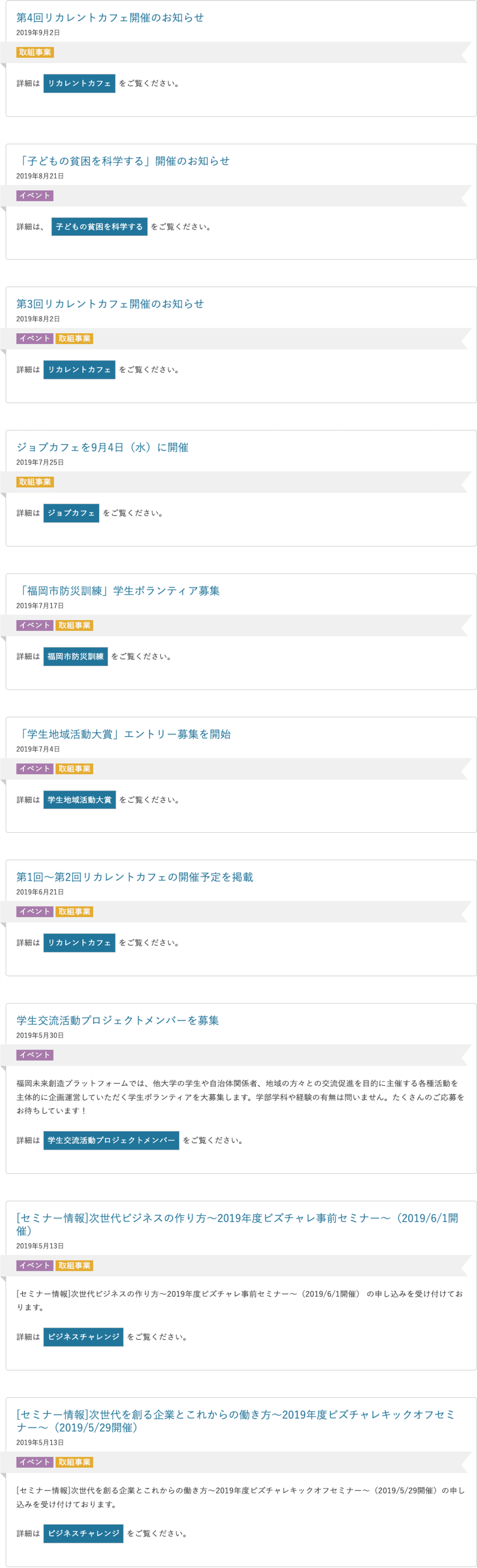Click the イベント tag on the 子どもの貧困 article
Image resolution: width=477 pixels, height=1568 pixels.
(x=34, y=195)
